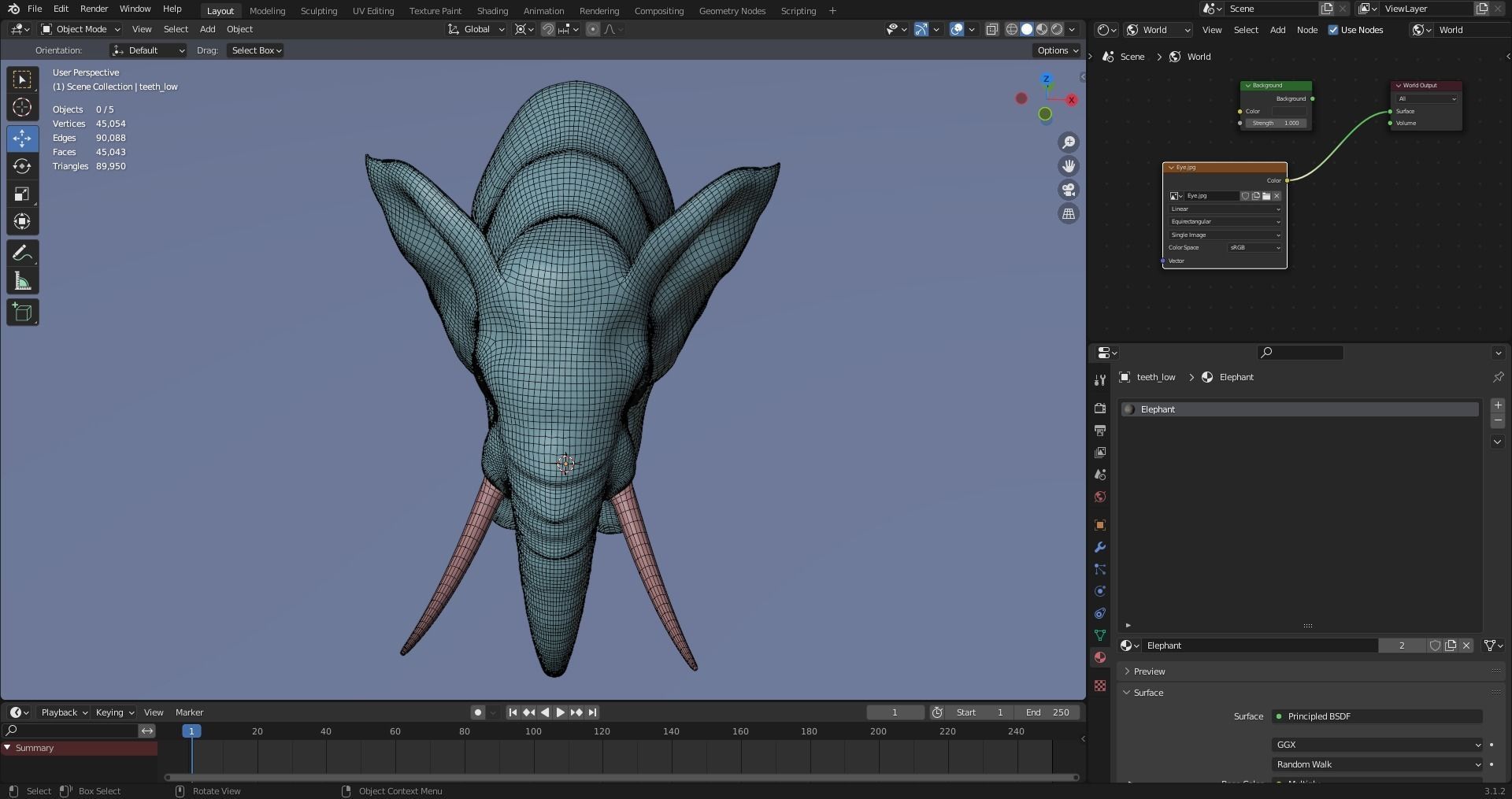Select the Measure tool
This screenshot has width=1512, height=799.
(x=22, y=281)
